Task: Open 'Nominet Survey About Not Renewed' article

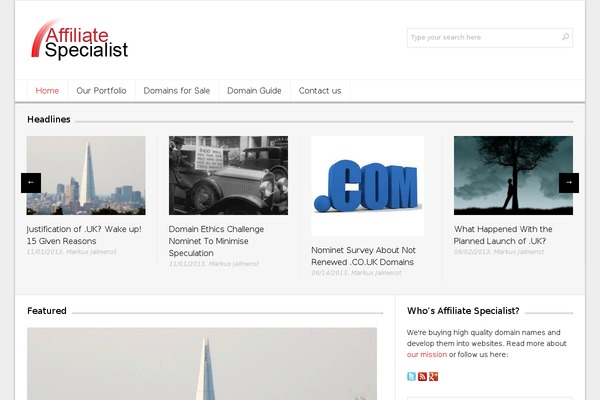Action: tap(363, 256)
